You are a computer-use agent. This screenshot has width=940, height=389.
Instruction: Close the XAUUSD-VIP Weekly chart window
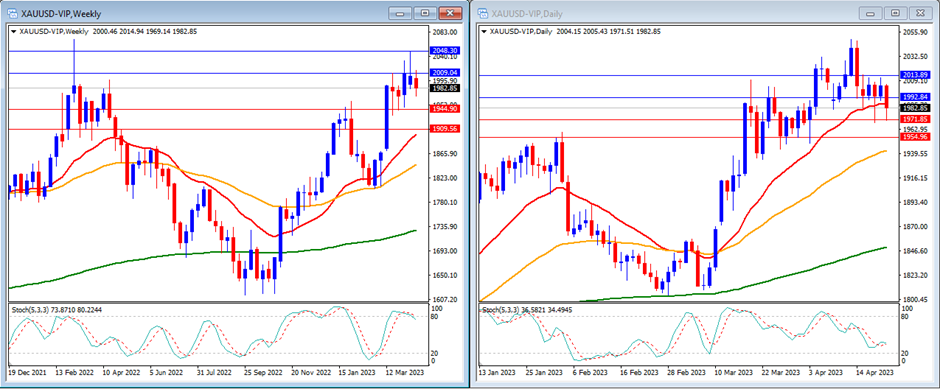point(450,13)
